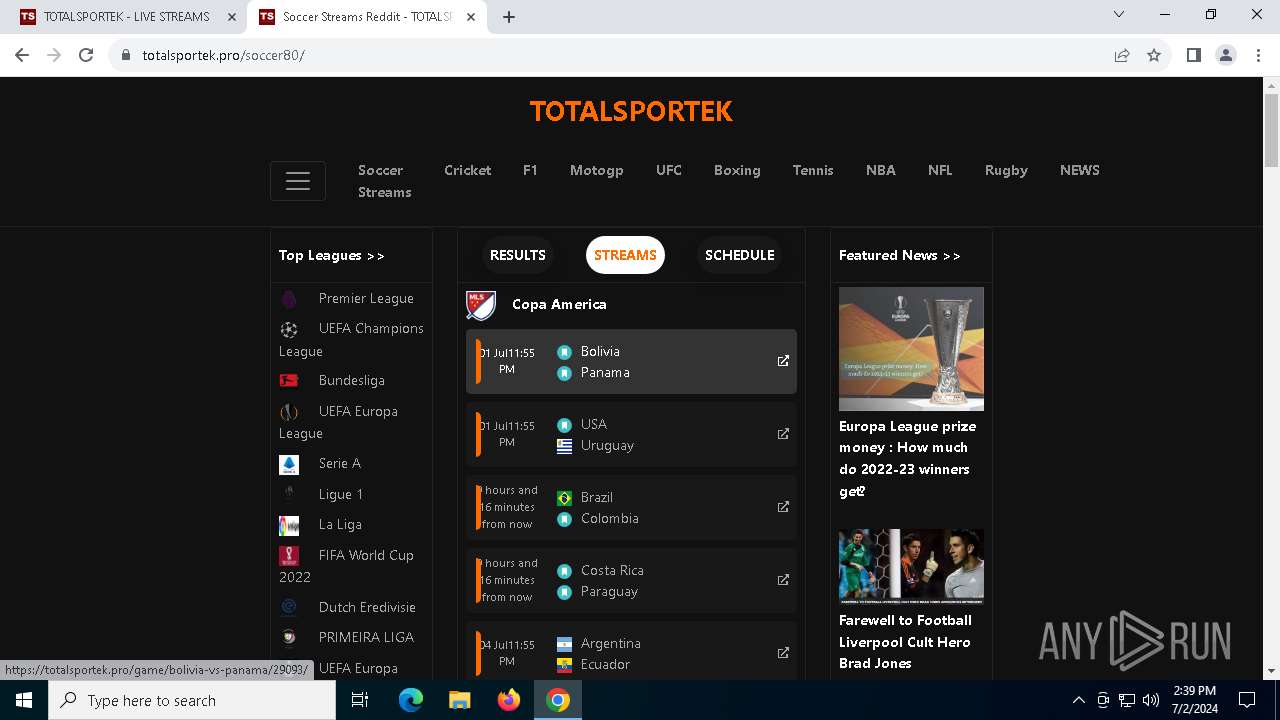
Task: Open external link for USA vs Uruguay
Action: pyautogui.click(x=783, y=434)
